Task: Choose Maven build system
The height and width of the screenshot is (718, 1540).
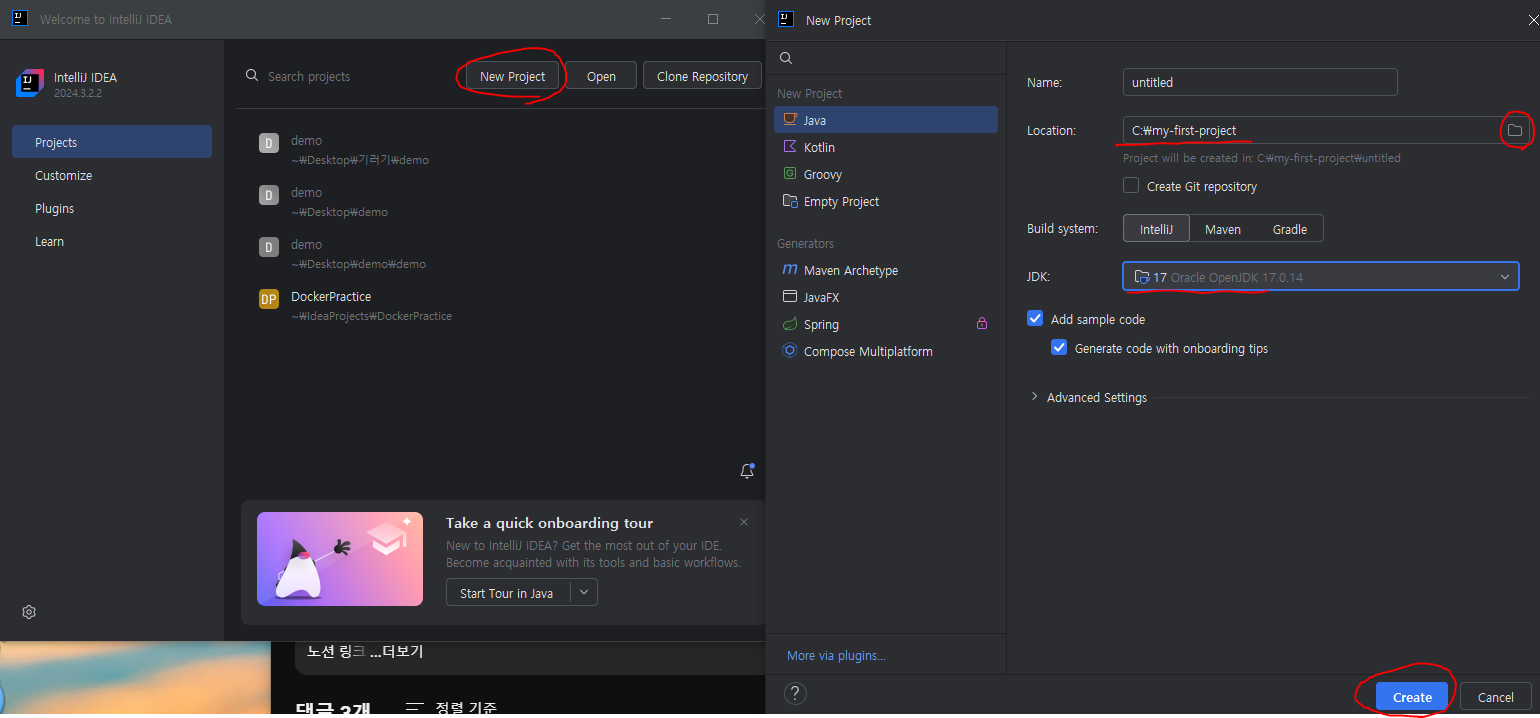Action: pyautogui.click(x=1222, y=229)
